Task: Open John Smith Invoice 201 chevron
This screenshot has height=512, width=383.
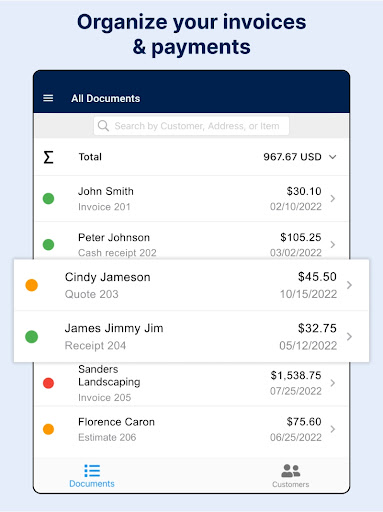Action: coord(333,199)
